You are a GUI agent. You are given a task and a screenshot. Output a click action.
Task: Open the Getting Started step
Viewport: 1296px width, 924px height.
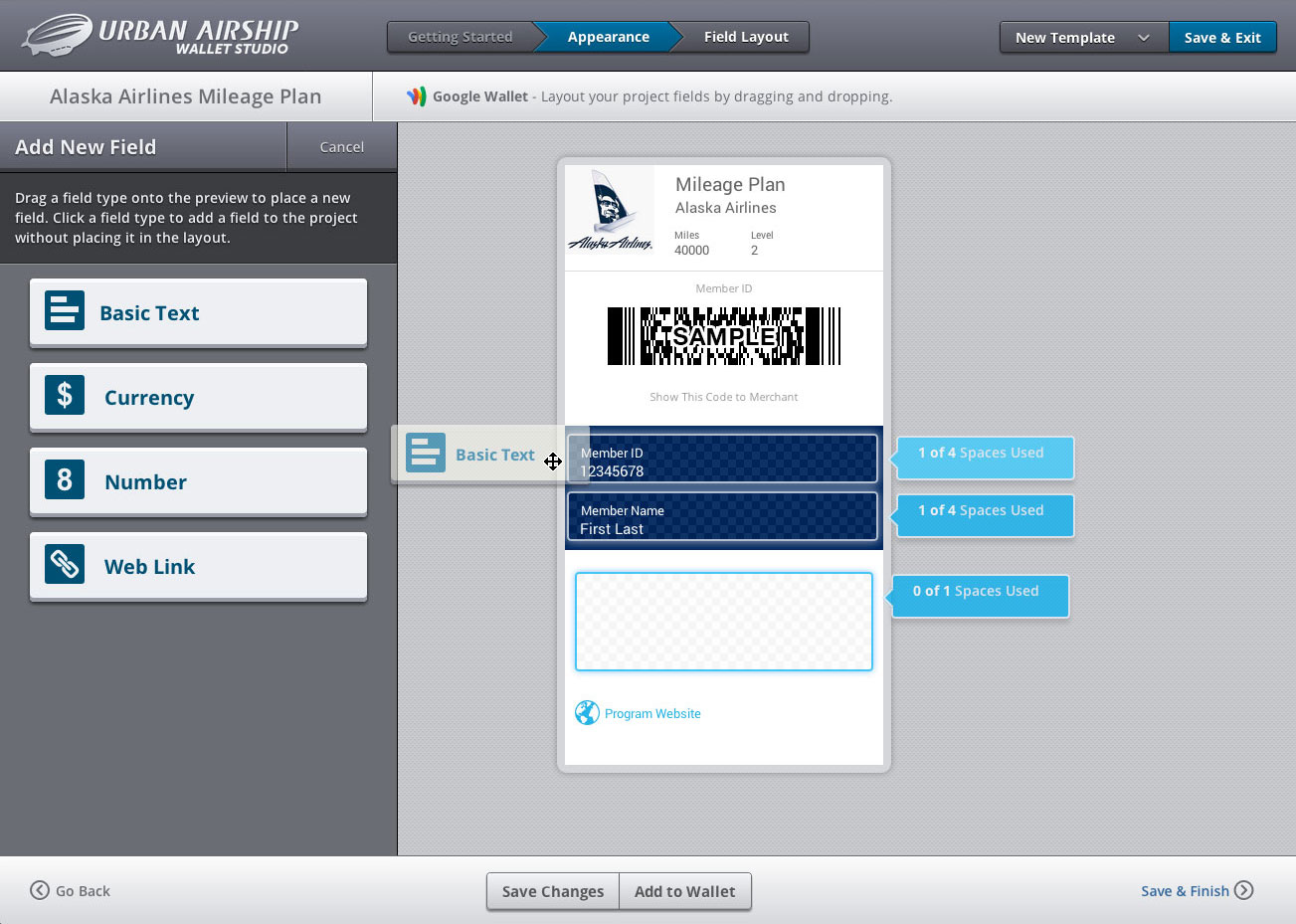pos(461,37)
